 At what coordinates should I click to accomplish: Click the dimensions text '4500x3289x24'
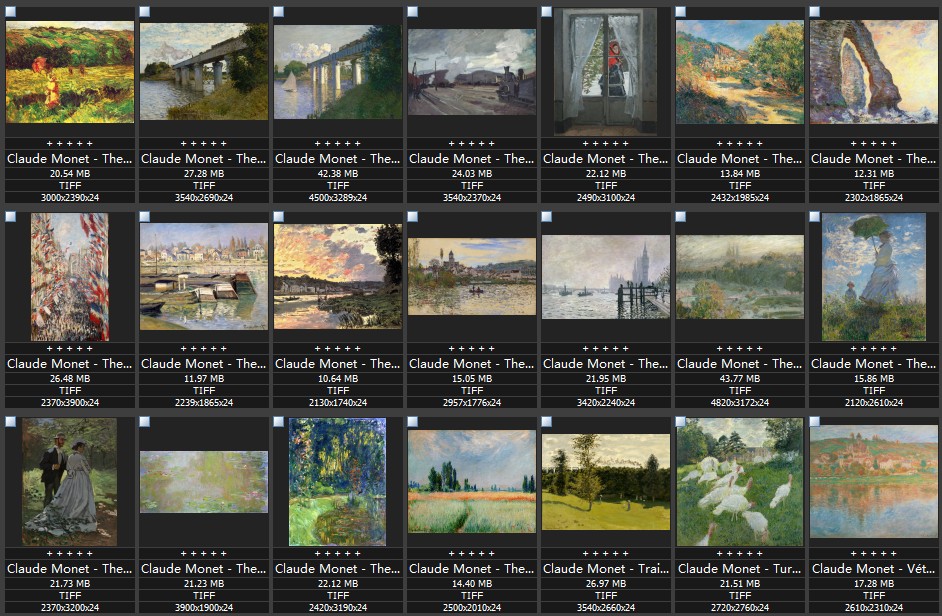click(x=338, y=197)
